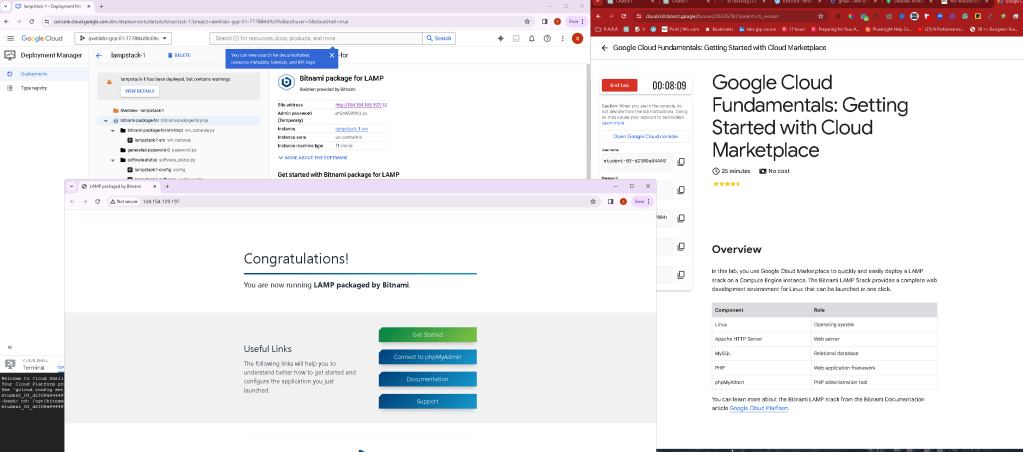Dismiss the blue search tip popup
The width and height of the screenshot is (1023, 452).
[x=331, y=55]
